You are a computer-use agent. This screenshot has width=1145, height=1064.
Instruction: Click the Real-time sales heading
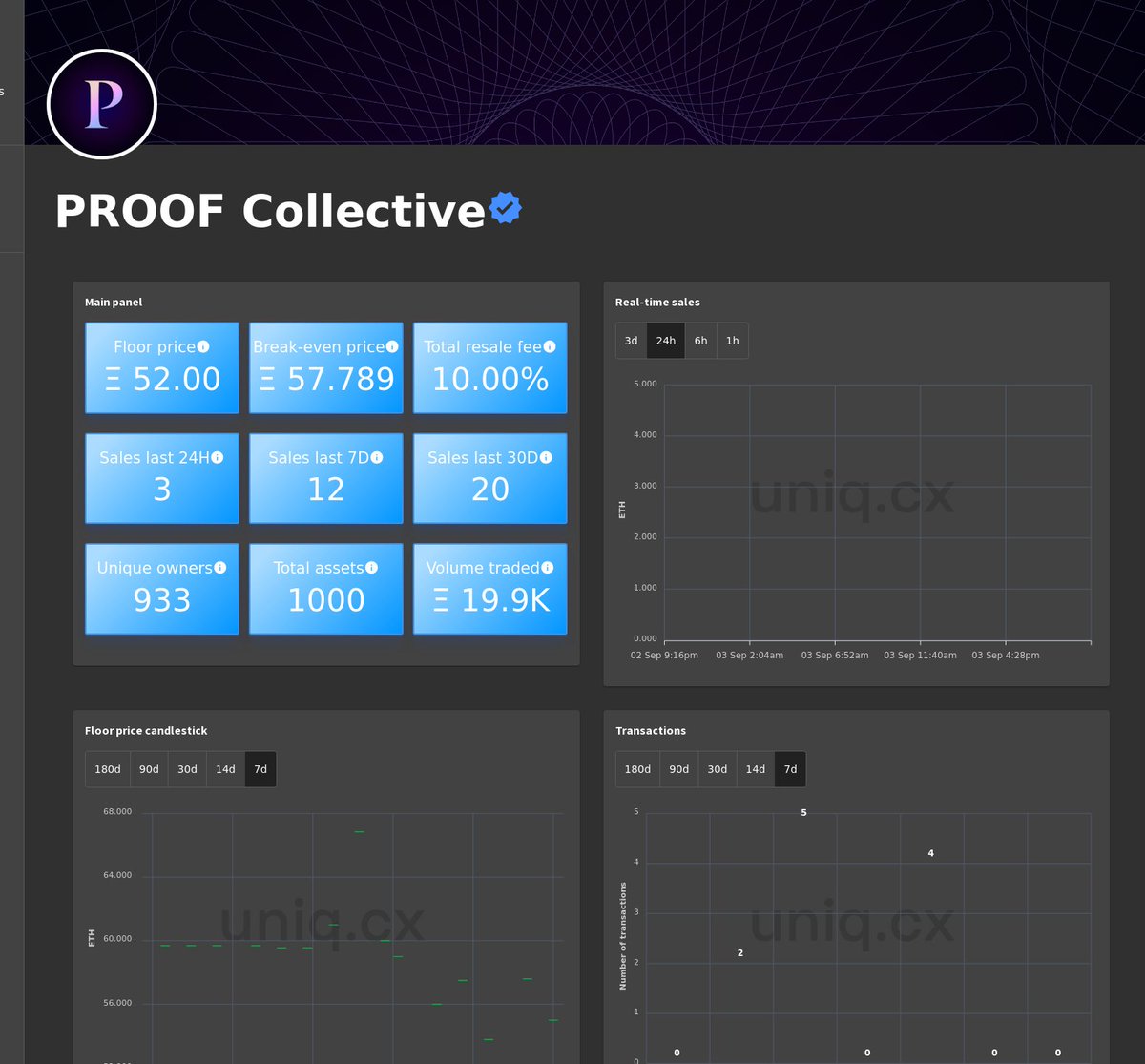click(657, 303)
